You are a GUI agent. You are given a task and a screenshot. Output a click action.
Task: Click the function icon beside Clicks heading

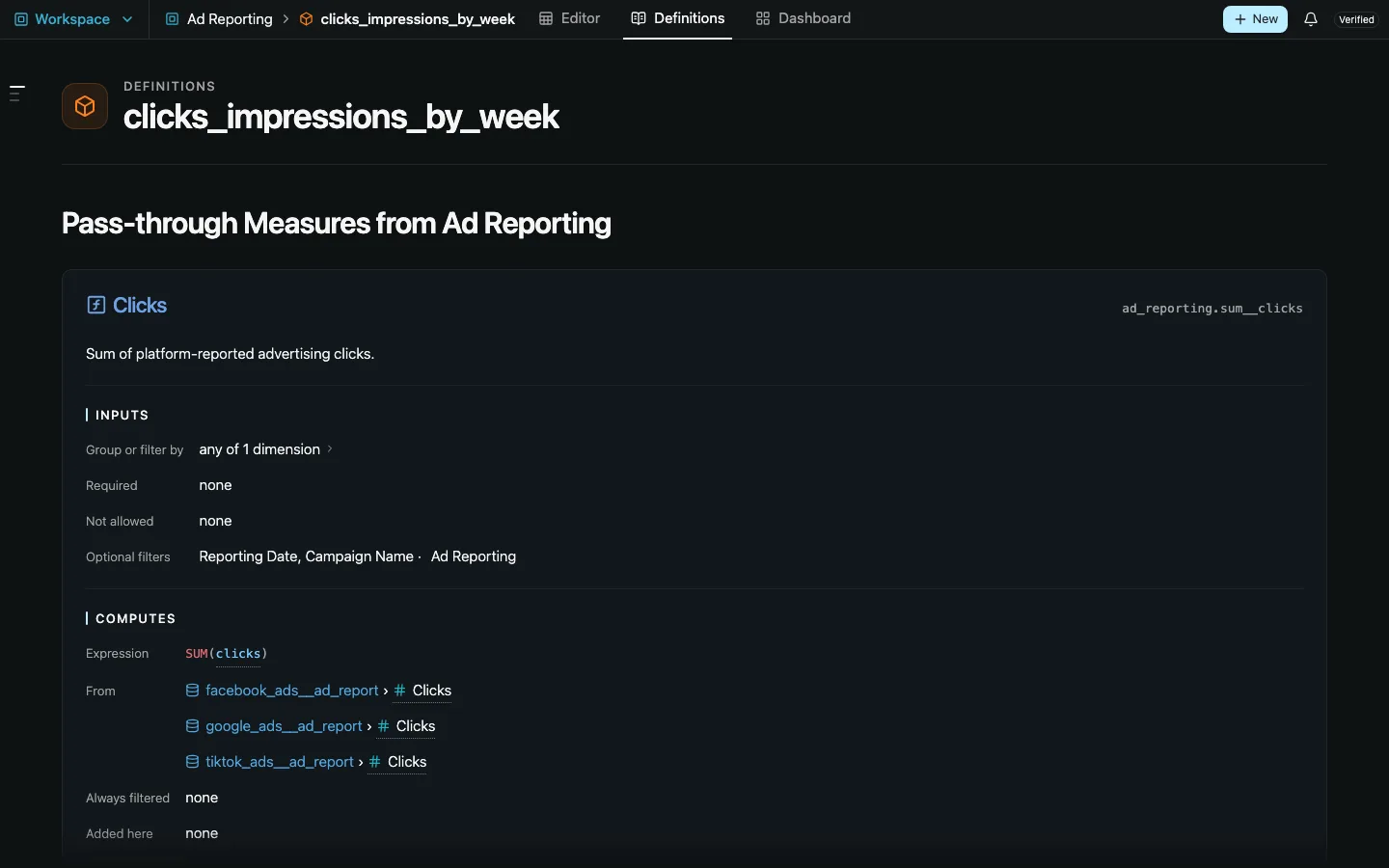pyautogui.click(x=95, y=305)
